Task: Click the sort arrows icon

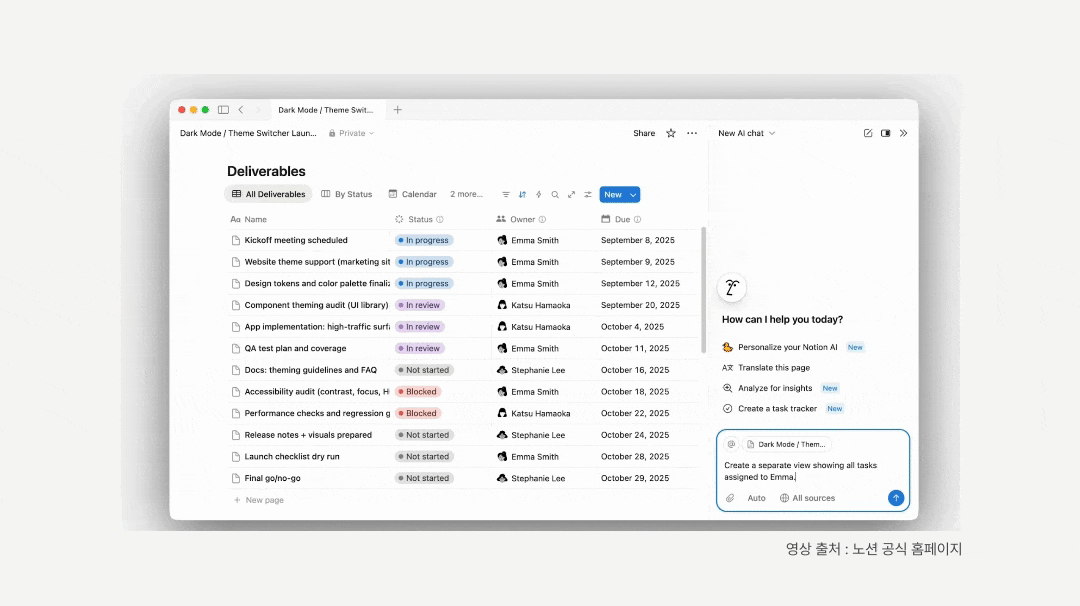Action: (522, 195)
